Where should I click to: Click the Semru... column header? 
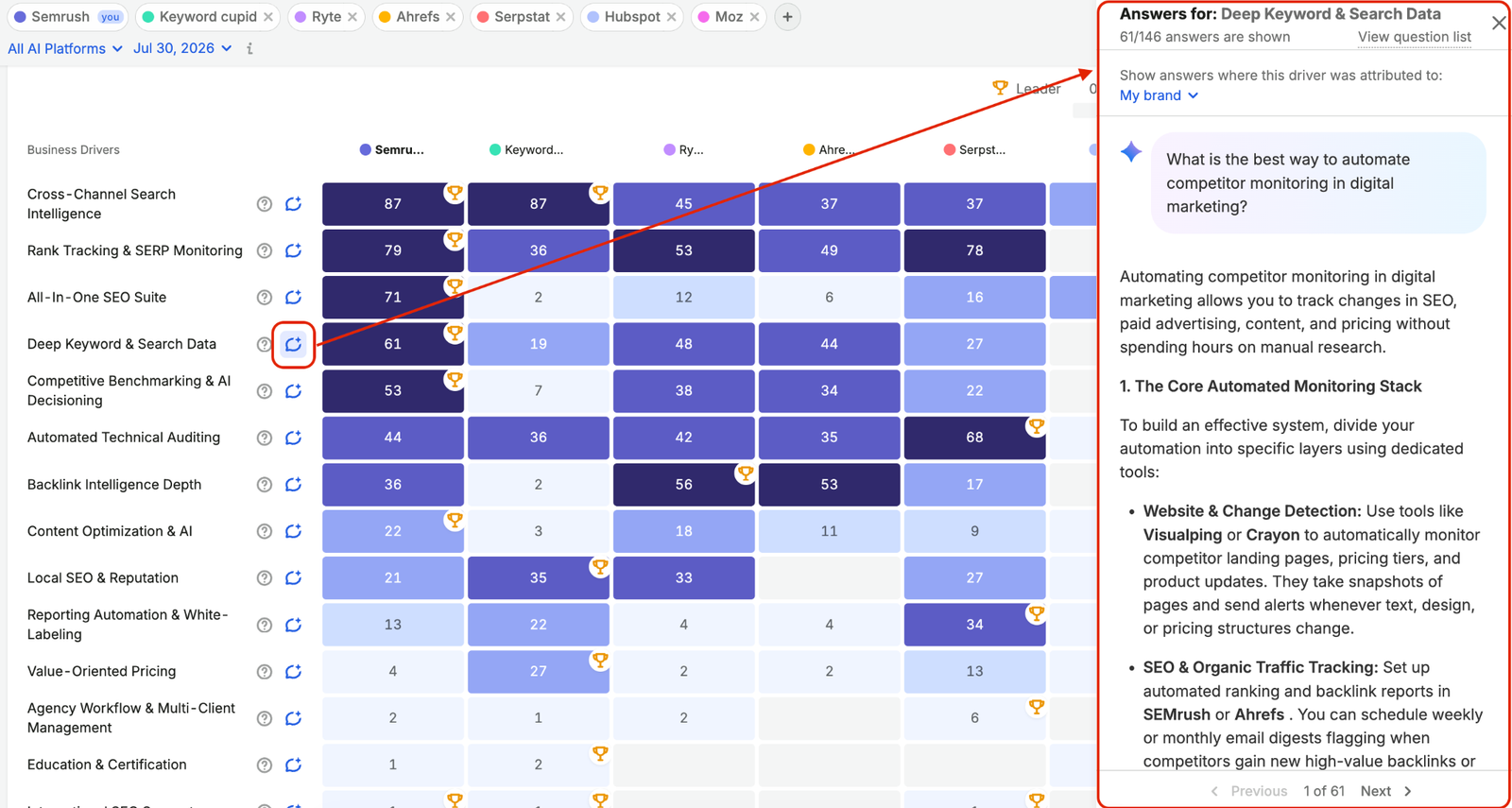pos(392,149)
